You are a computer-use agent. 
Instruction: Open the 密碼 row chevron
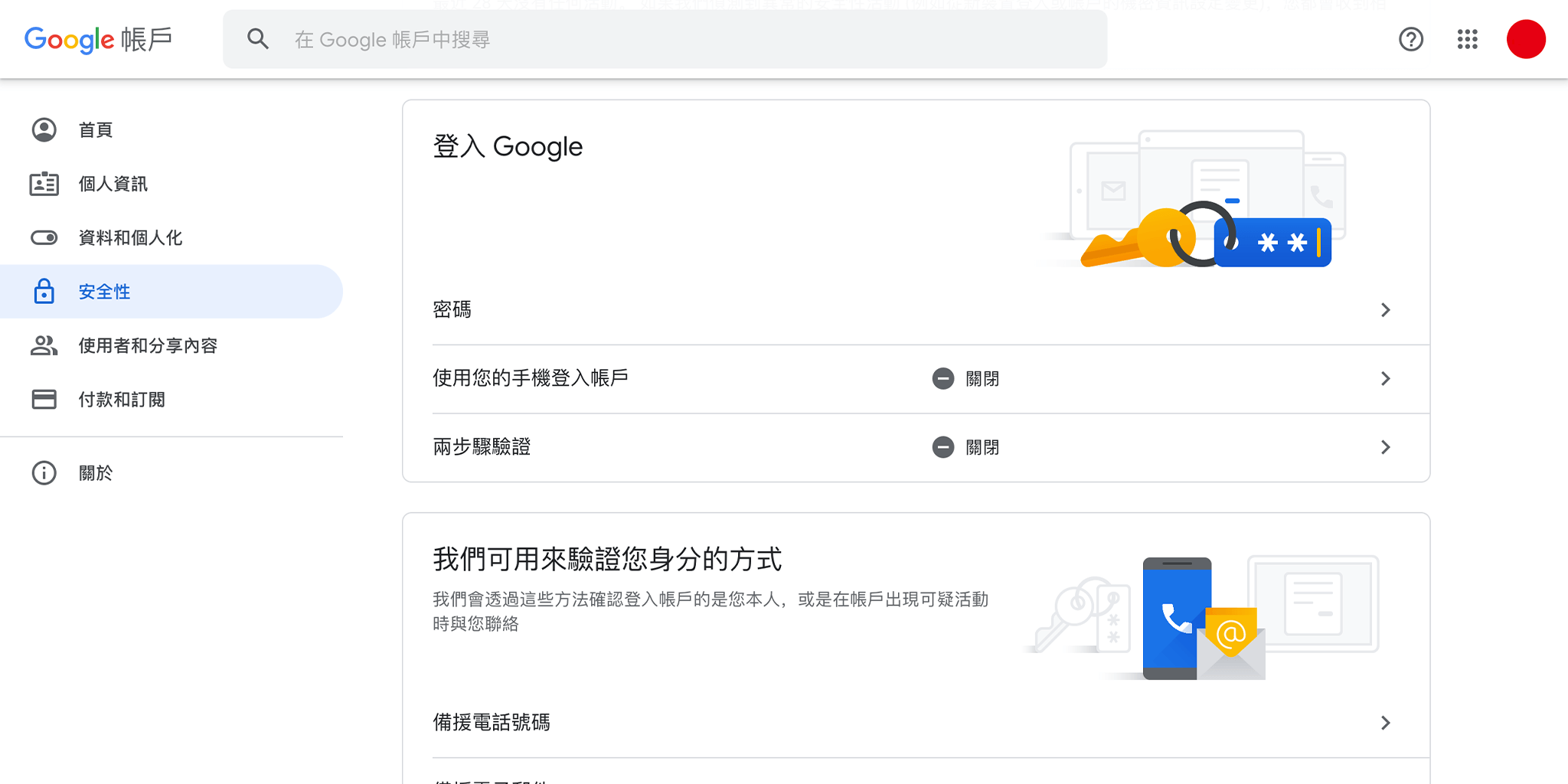point(1385,310)
